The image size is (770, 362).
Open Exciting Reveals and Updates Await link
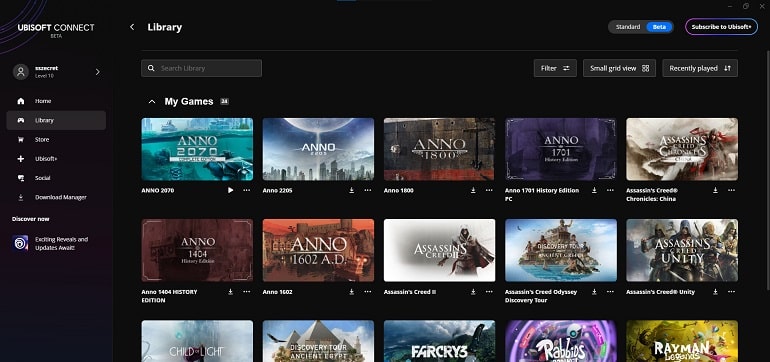pos(61,244)
